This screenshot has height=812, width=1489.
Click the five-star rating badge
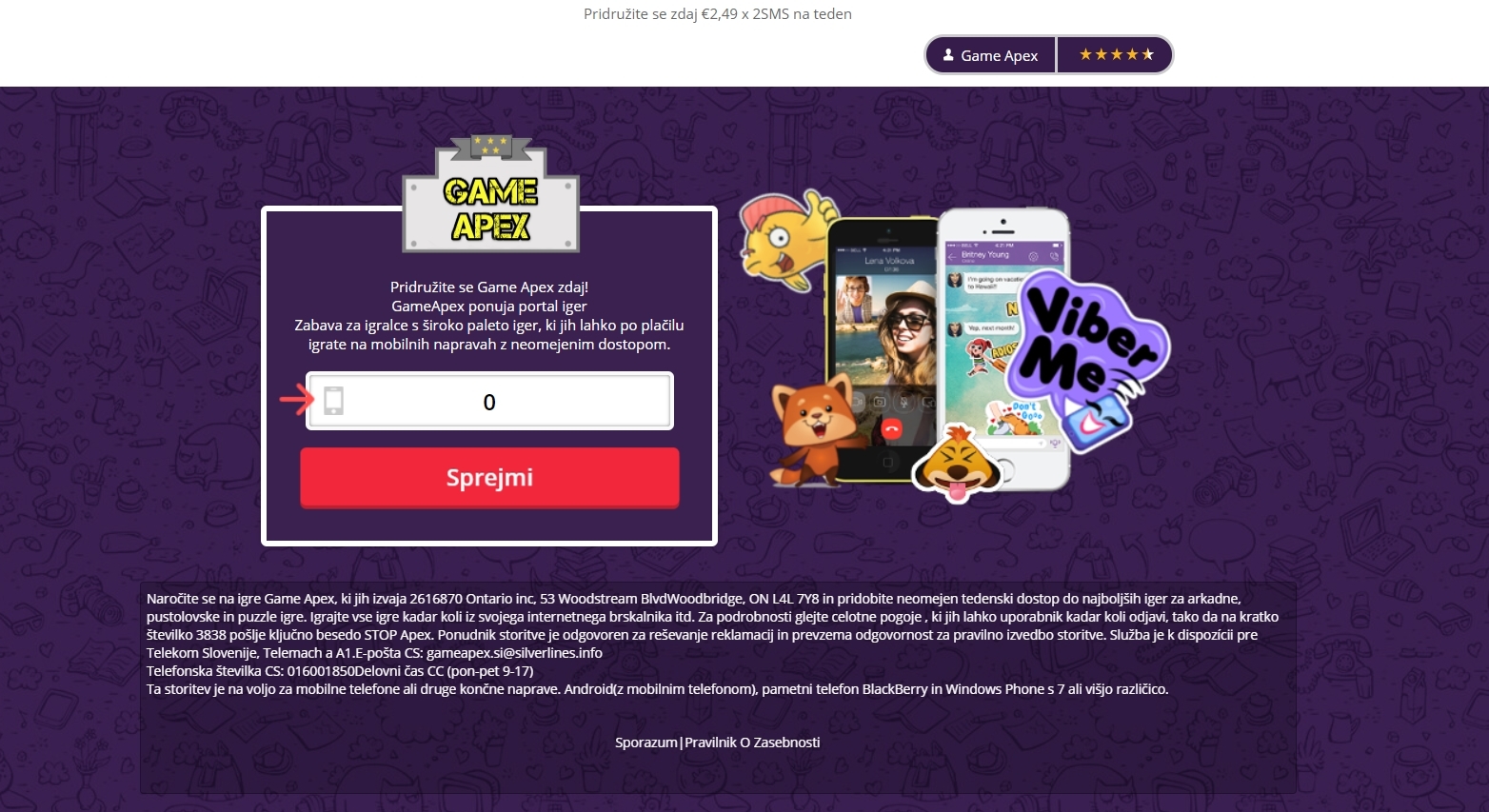tap(1115, 54)
